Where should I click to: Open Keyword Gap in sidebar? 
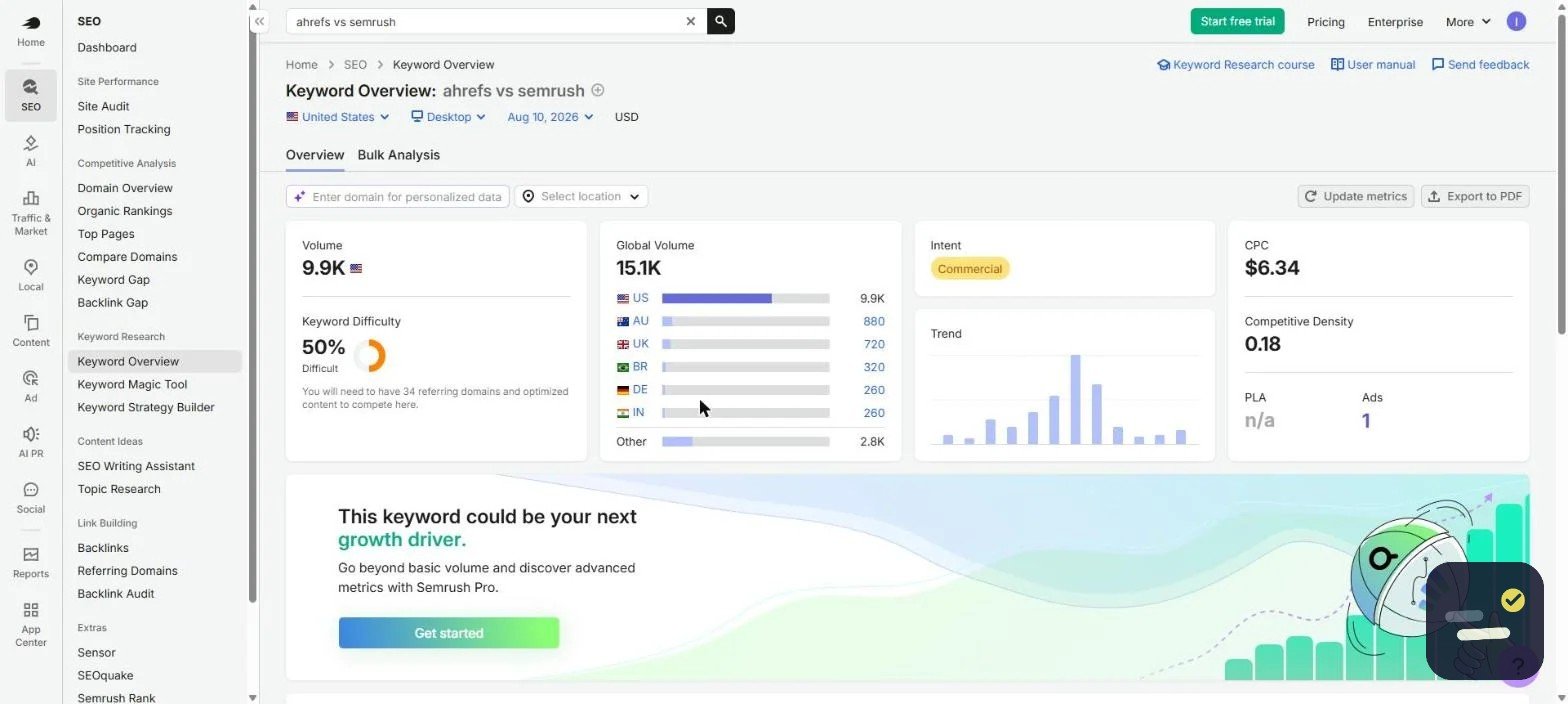[x=113, y=280]
